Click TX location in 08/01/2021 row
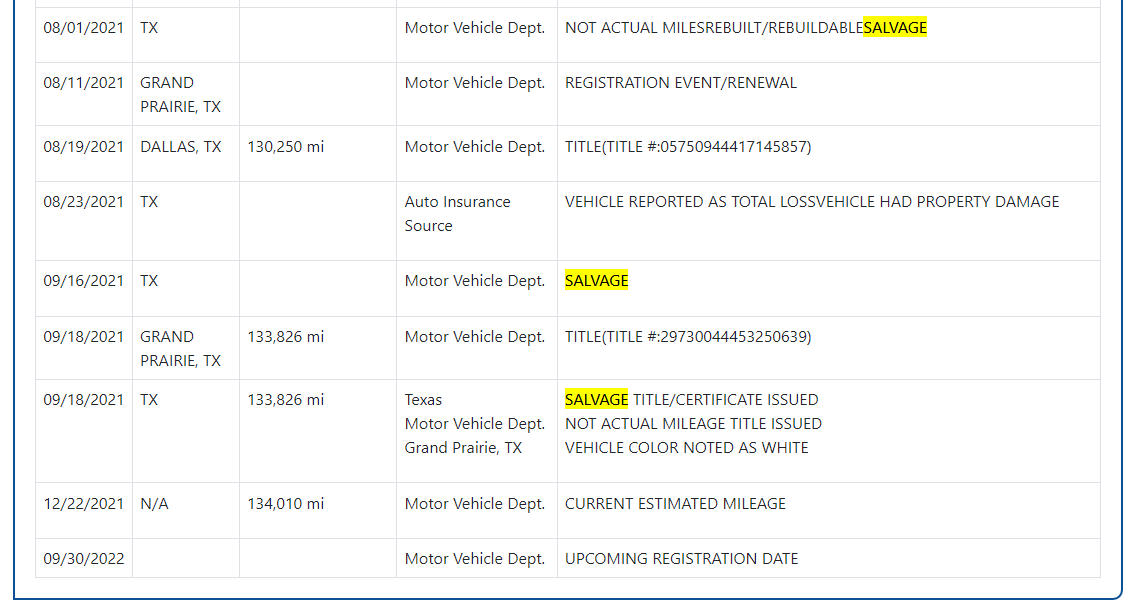 pyautogui.click(x=149, y=28)
